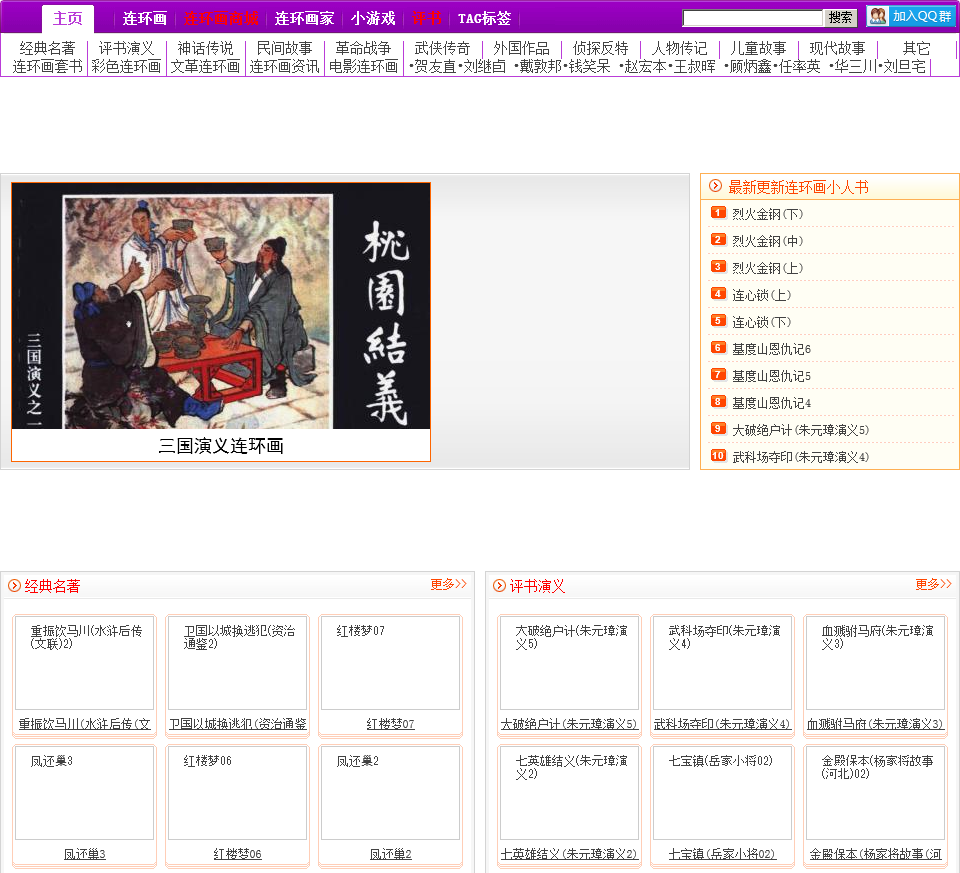
Task: Join the group via 加入QQ群 button
Action: pos(911,16)
